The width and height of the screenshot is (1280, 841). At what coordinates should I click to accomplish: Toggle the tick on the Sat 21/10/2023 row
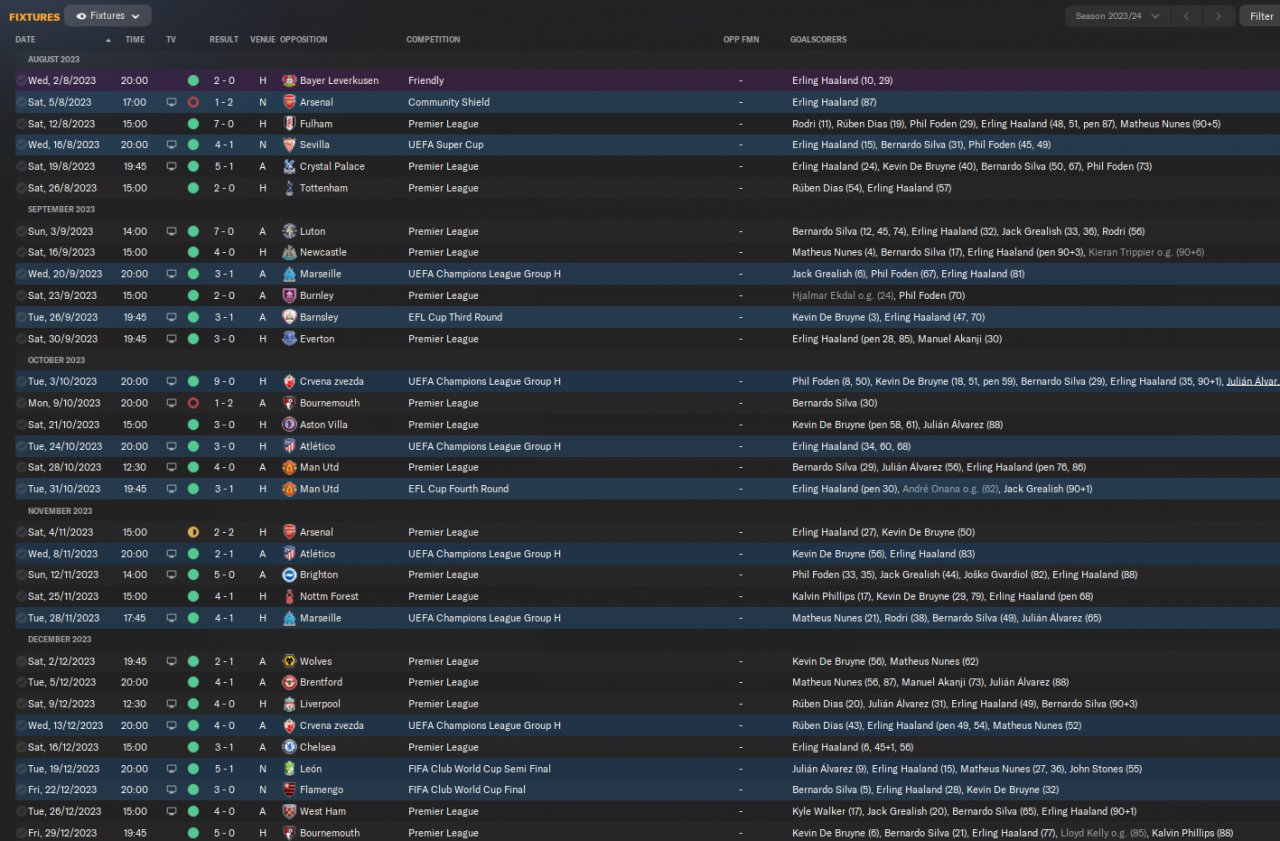(x=21, y=425)
